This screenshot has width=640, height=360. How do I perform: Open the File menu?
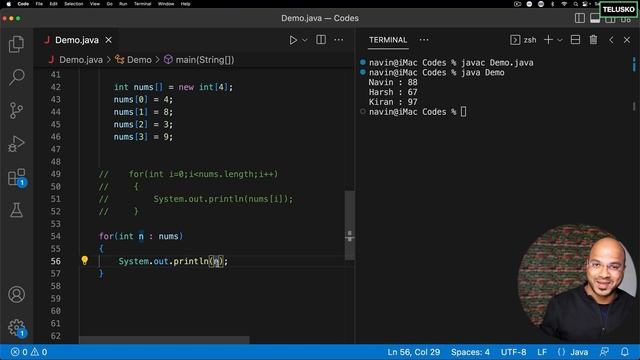click(x=39, y=4)
